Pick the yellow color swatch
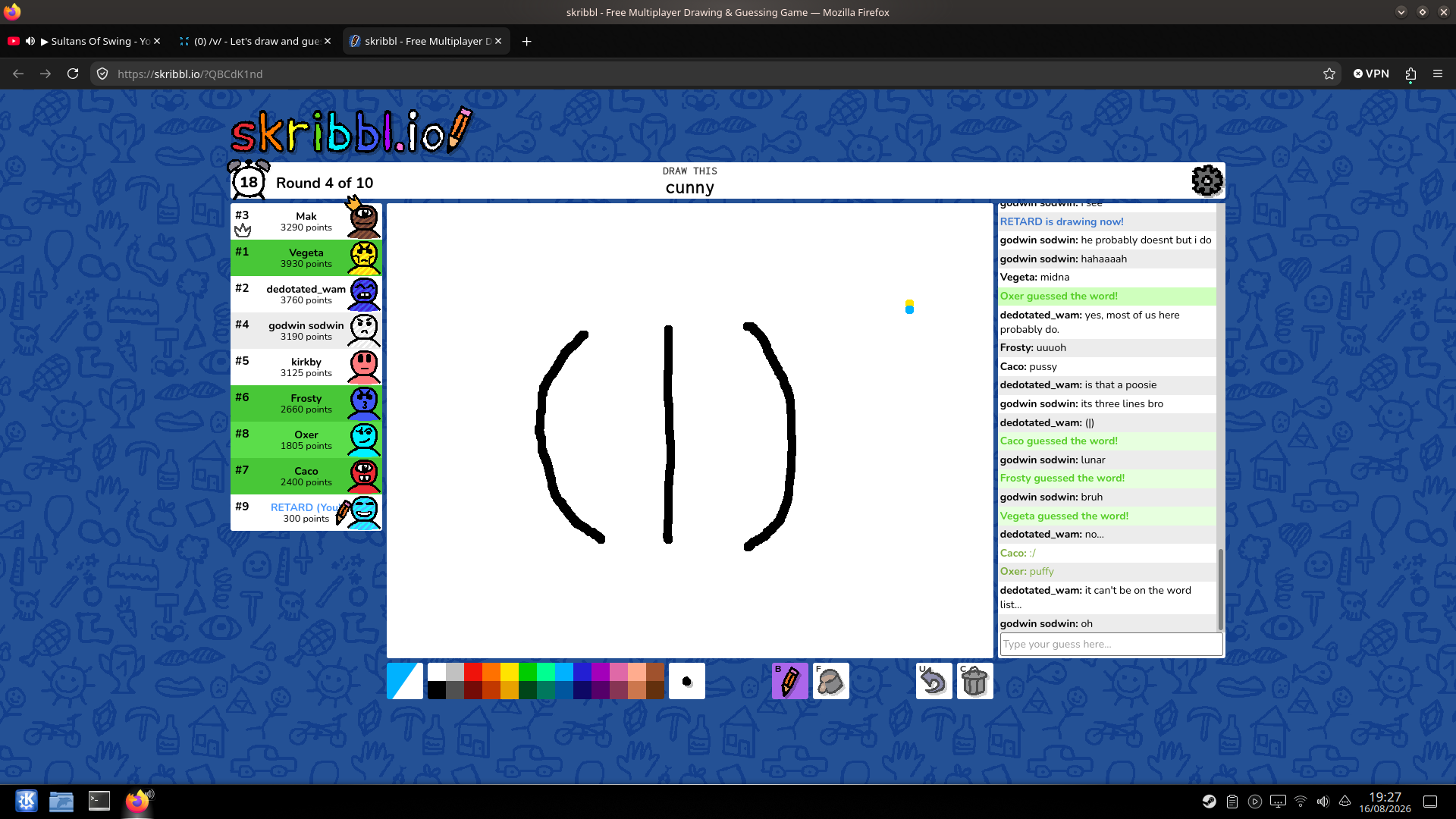This screenshot has width=1456, height=819. click(x=510, y=672)
